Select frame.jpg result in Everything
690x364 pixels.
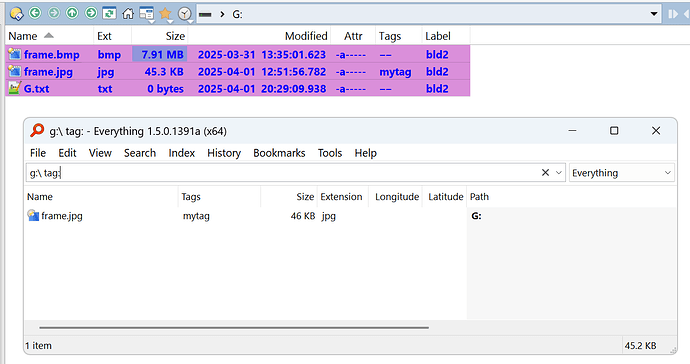(x=62, y=216)
